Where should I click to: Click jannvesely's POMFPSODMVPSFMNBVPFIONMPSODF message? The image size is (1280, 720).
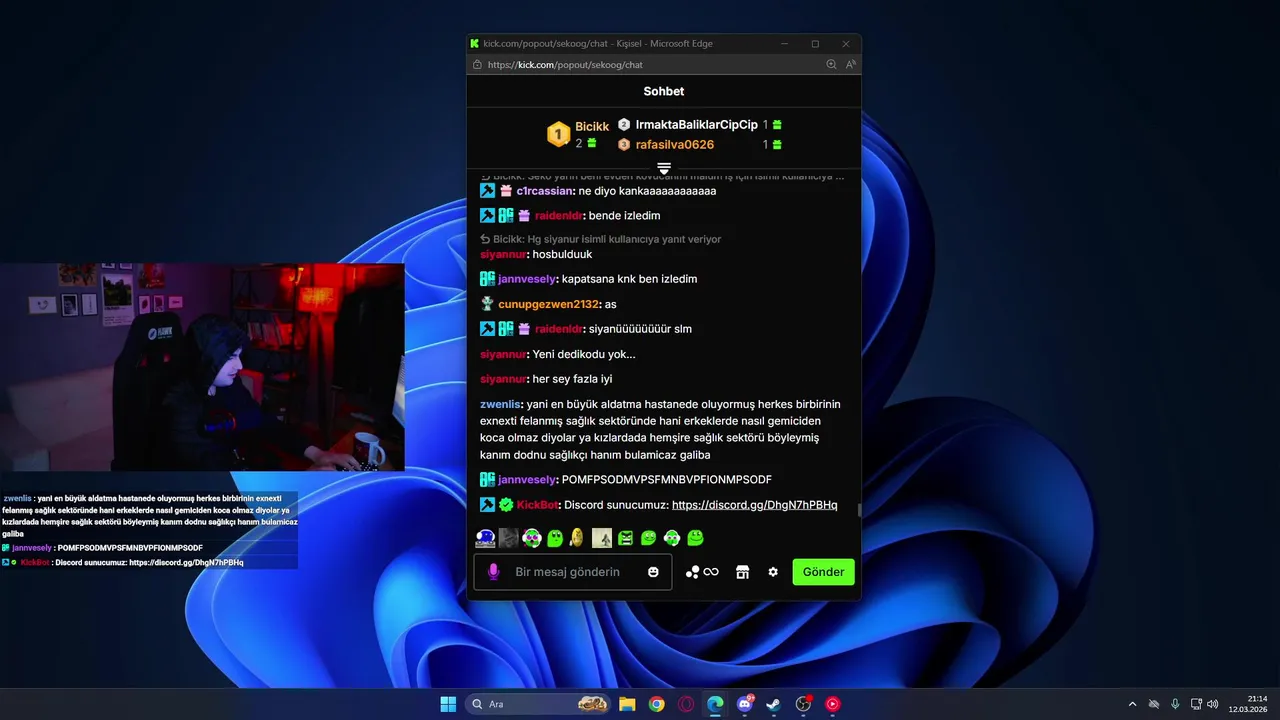tap(667, 480)
